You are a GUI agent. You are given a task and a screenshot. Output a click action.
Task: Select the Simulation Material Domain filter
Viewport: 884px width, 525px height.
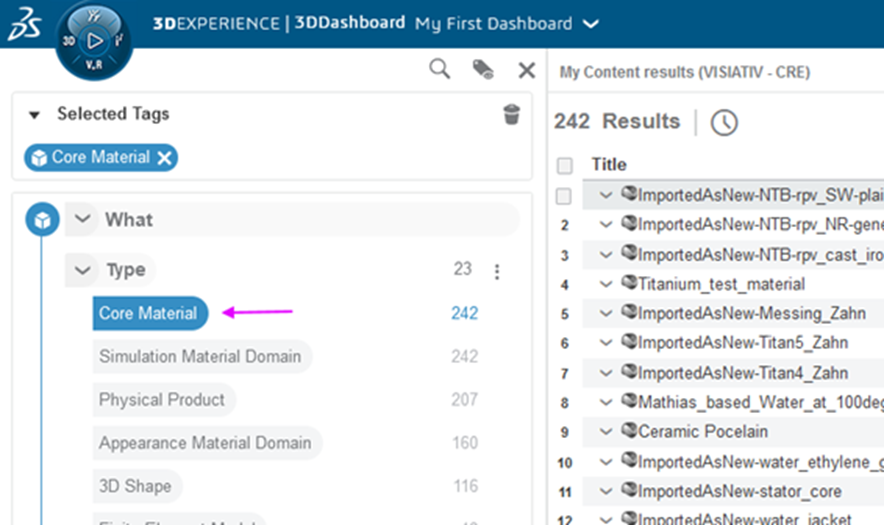[x=200, y=356]
